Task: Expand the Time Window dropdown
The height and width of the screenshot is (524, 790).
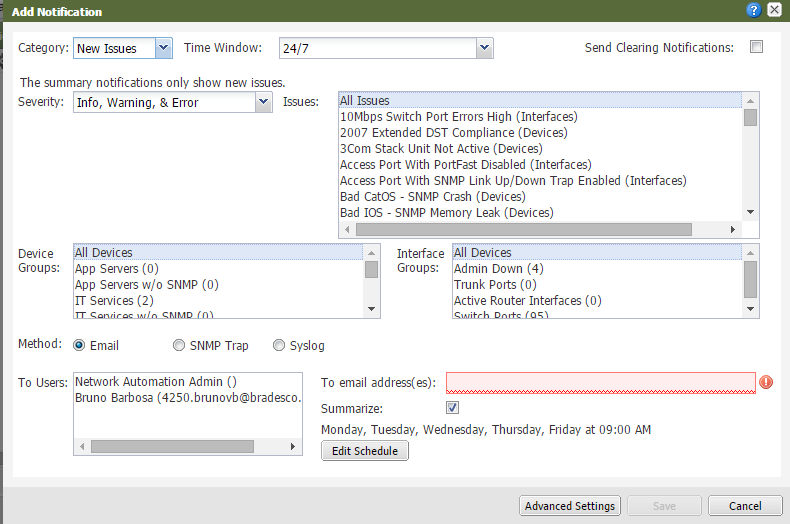Action: [x=485, y=48]
